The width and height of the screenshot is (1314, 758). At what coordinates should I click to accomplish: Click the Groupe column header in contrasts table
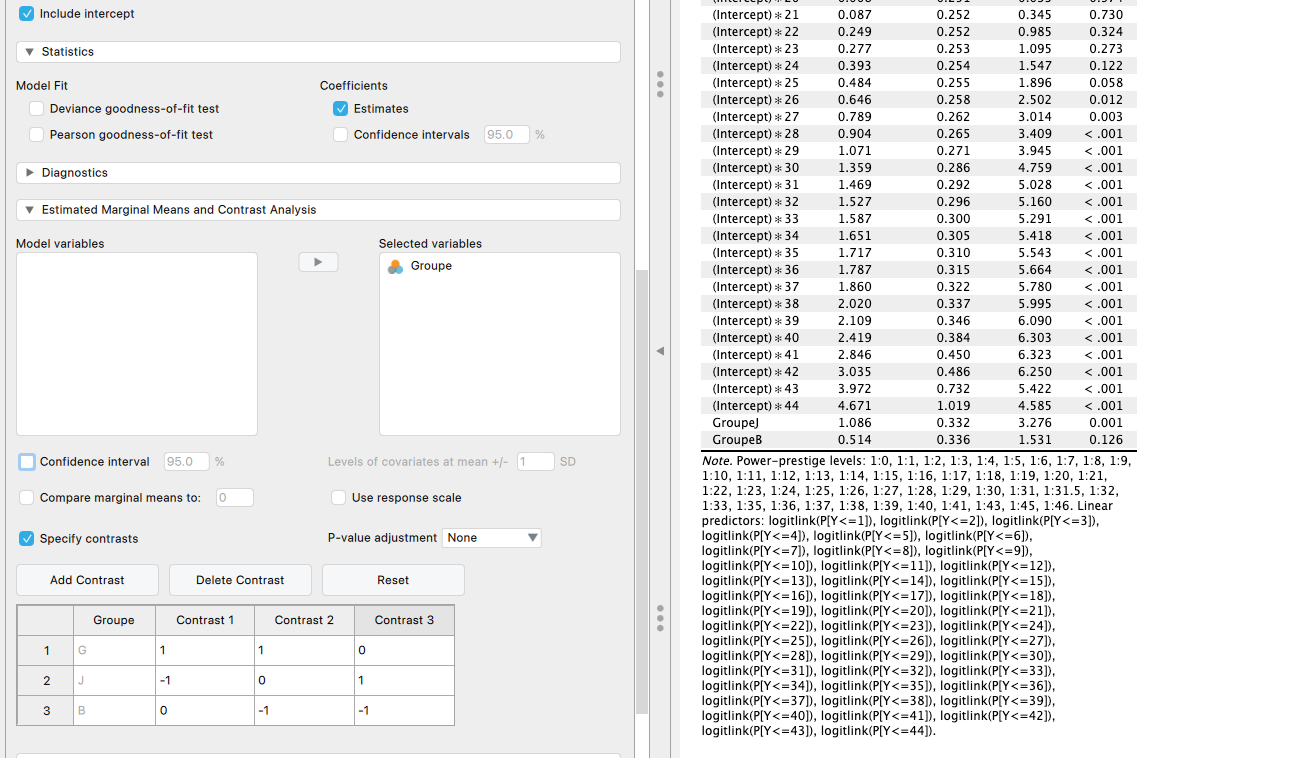click(114, 620)
